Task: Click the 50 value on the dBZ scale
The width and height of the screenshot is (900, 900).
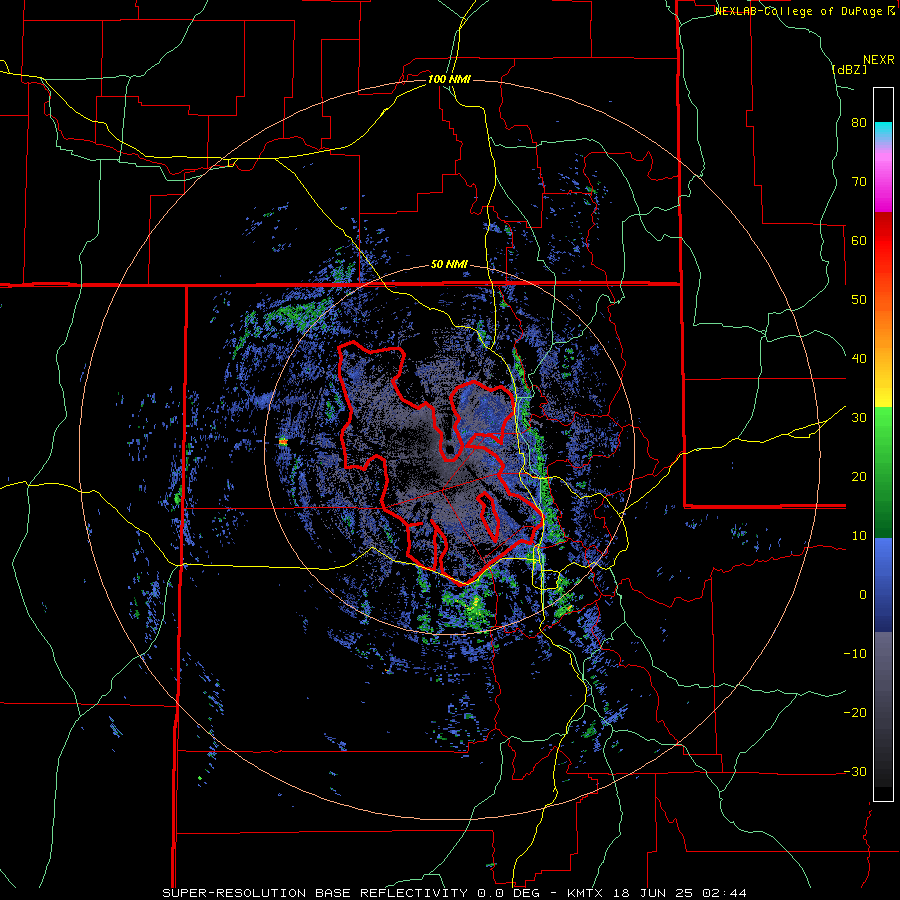Action: (859, 300)
